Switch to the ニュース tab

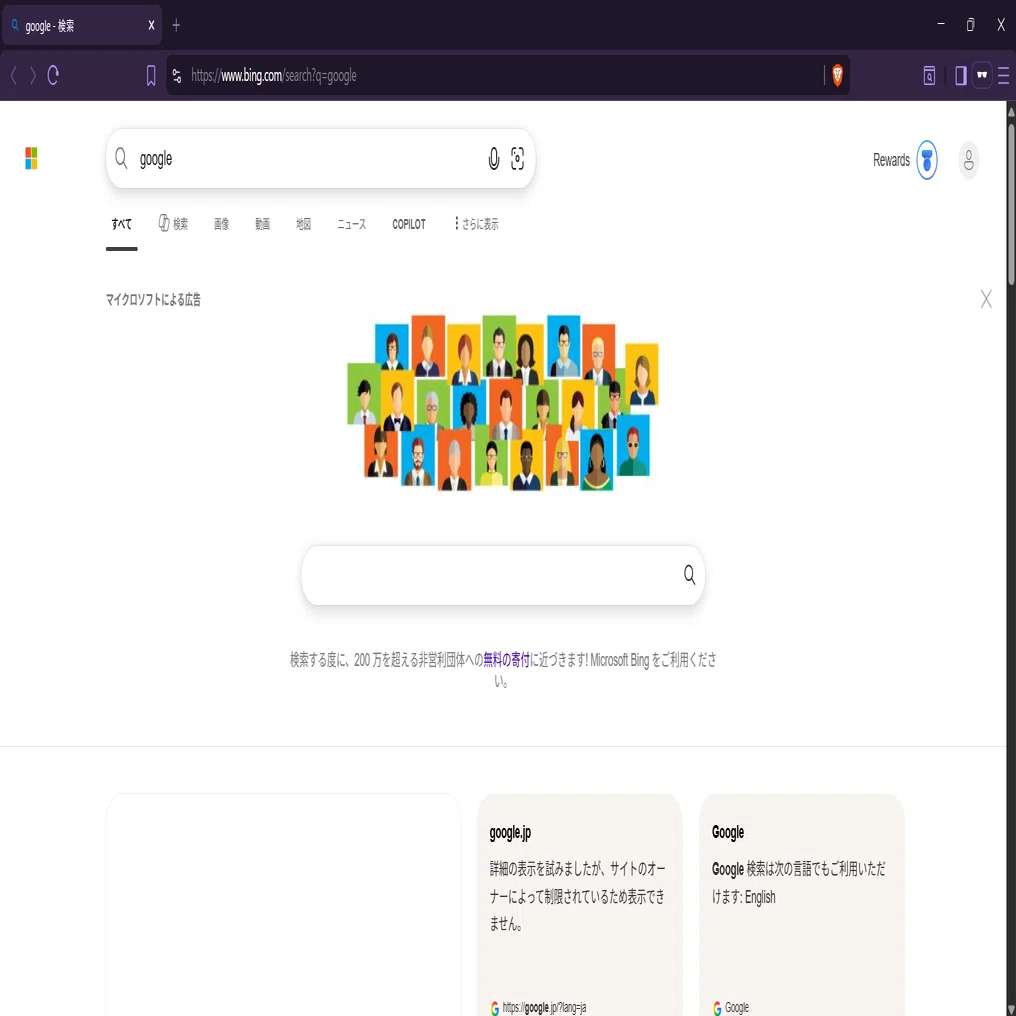351,224
